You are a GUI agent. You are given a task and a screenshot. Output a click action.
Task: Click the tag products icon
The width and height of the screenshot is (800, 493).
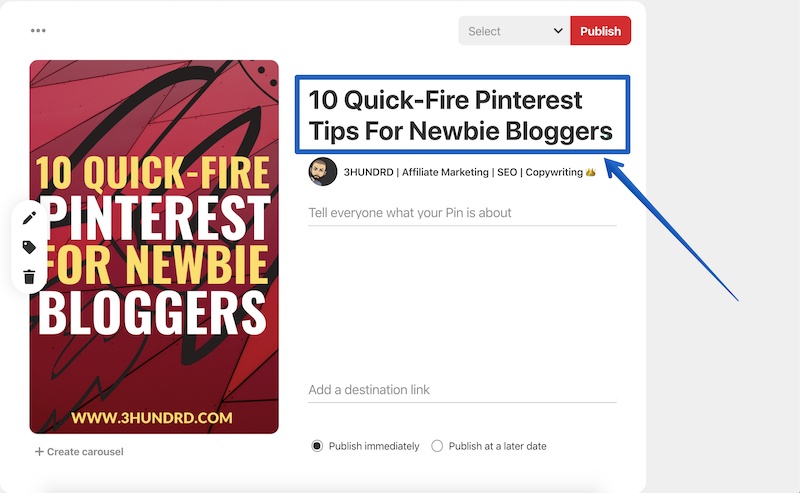(x=30, y=247)
